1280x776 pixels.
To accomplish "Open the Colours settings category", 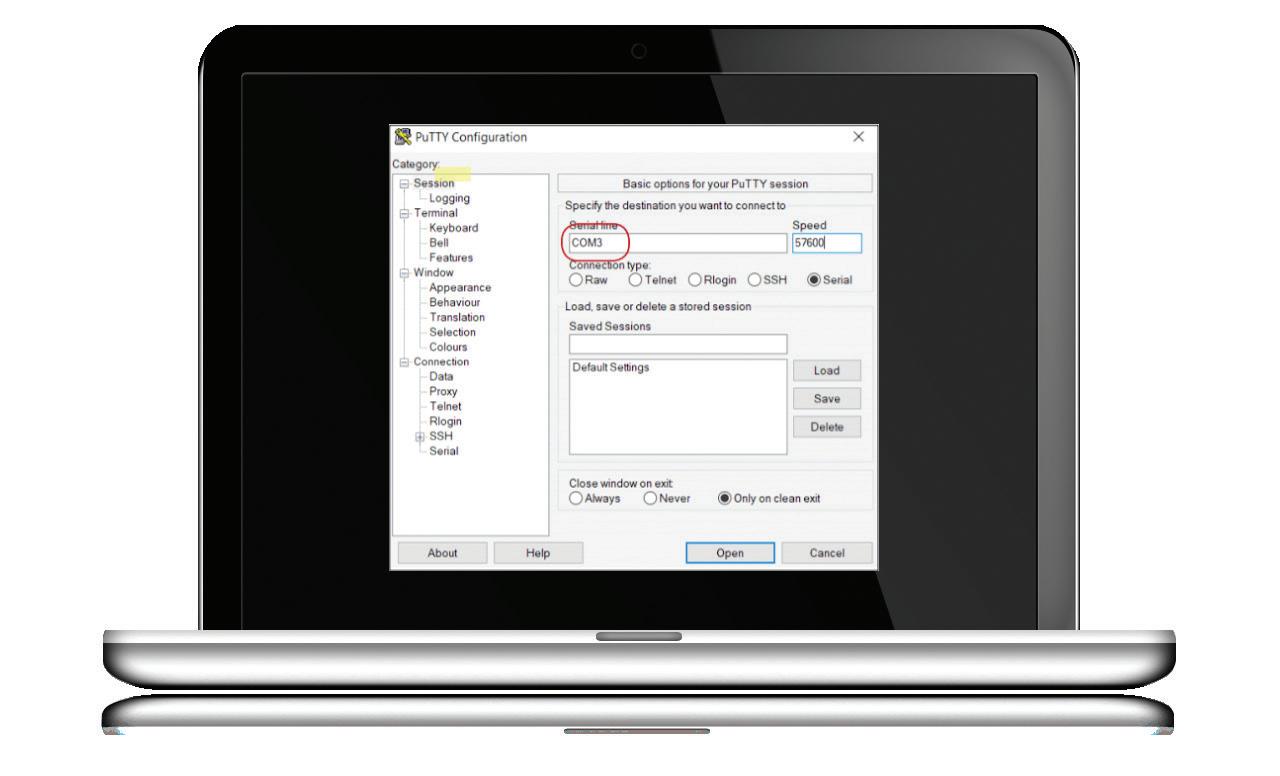I will (449, 347).
